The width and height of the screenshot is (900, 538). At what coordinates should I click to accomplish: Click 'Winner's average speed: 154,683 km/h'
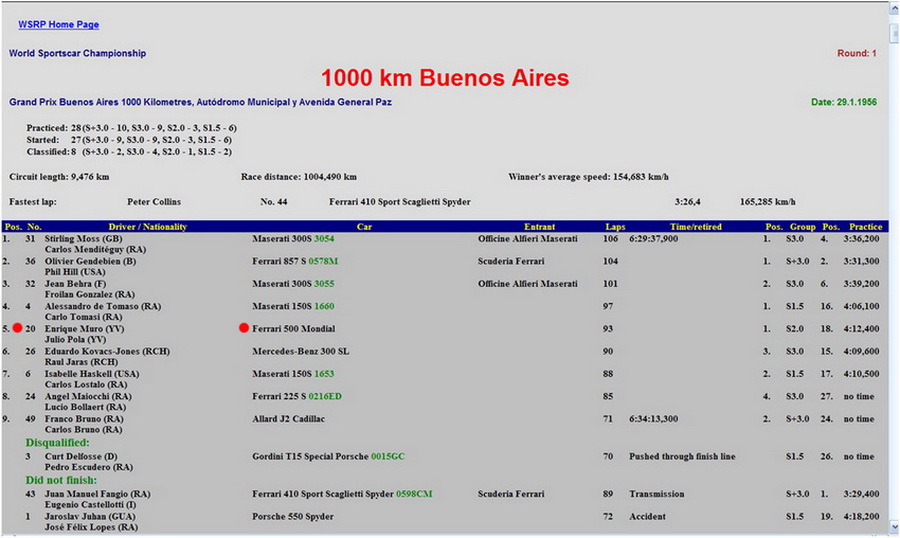click(x=588, y=177)
